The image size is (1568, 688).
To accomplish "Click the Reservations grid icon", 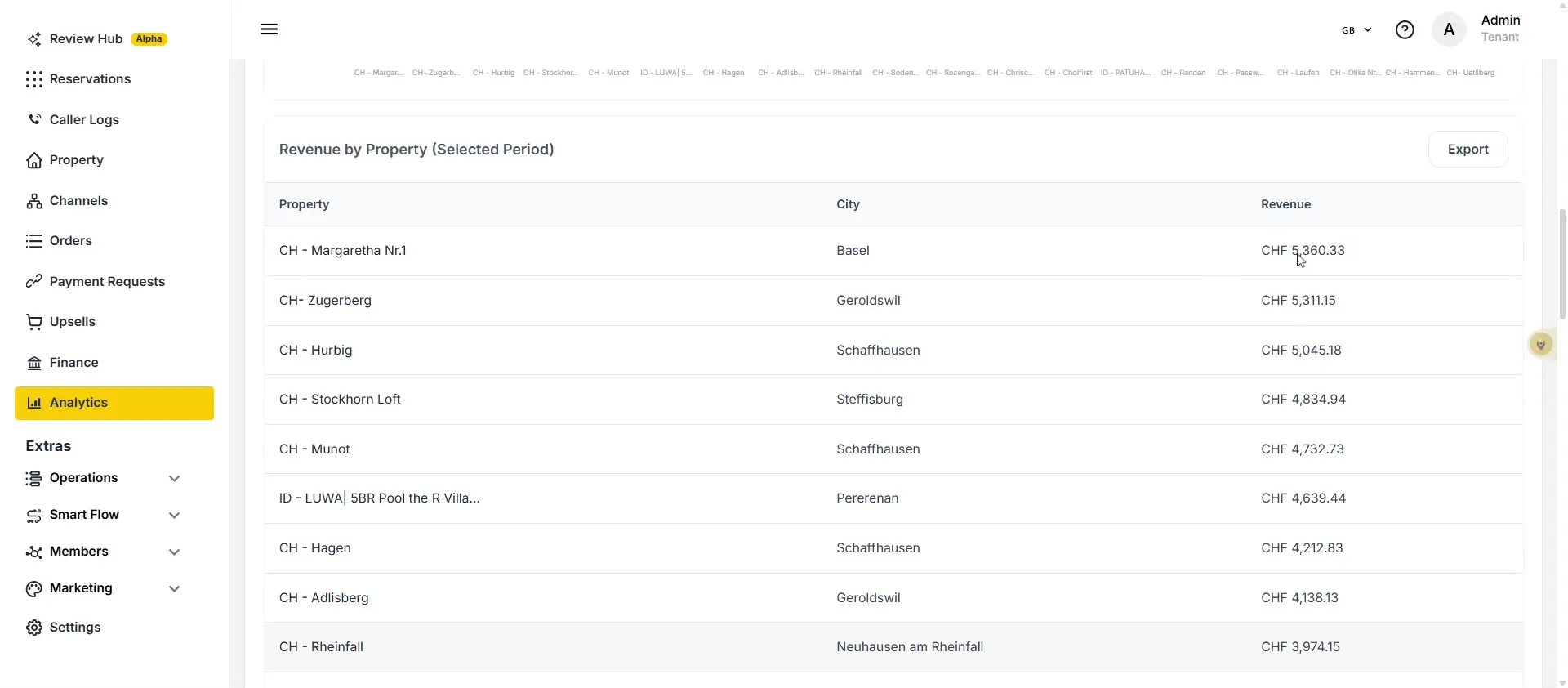I will pyautogui.click(x=34, y=79).
